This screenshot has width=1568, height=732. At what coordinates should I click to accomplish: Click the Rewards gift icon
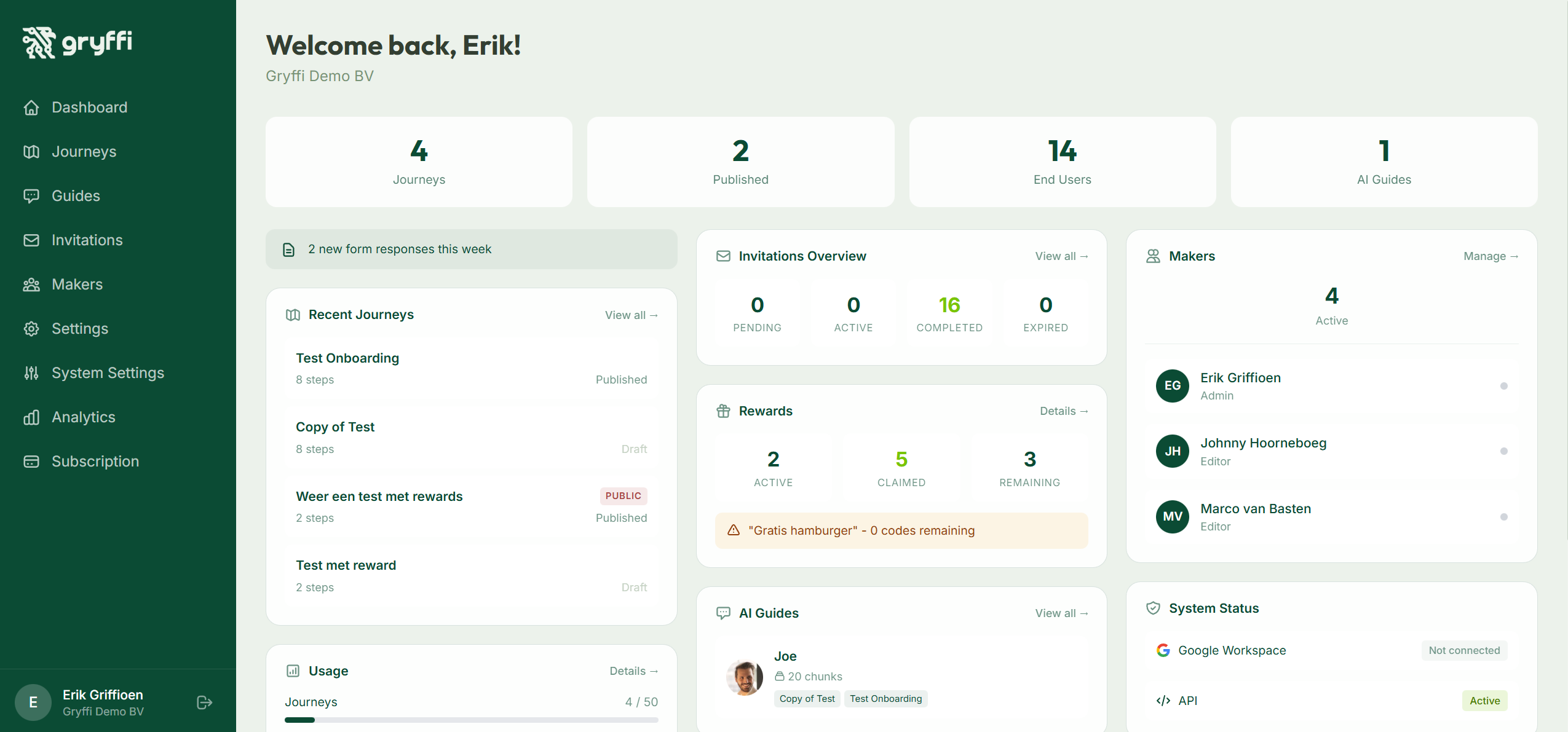pyautogui.click(x=724, y=411)
